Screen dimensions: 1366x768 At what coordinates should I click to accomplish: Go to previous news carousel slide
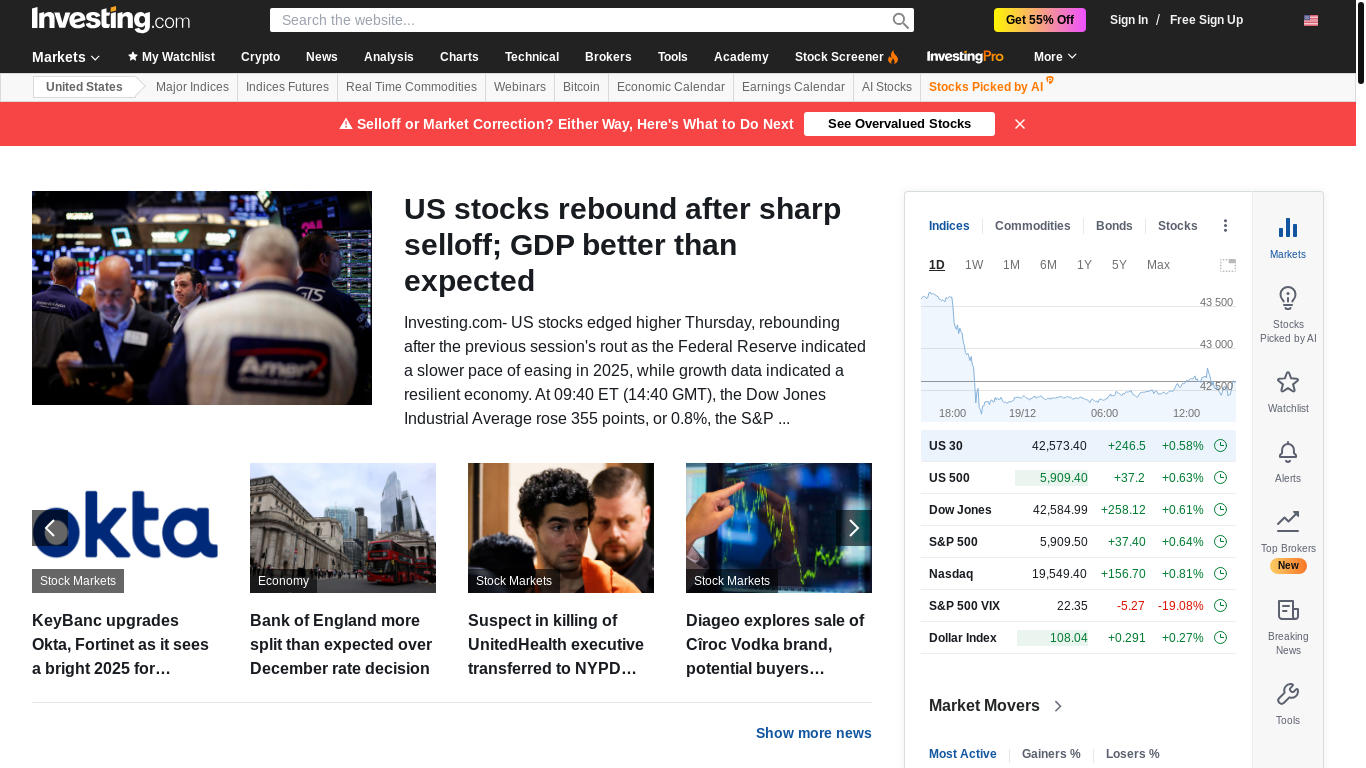tap(50, 528)
